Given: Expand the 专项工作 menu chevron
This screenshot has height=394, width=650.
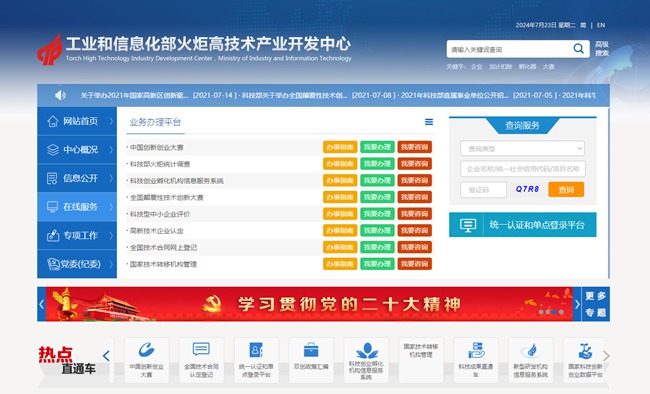Looking at the screenshot, I should (x=111, y=236).
